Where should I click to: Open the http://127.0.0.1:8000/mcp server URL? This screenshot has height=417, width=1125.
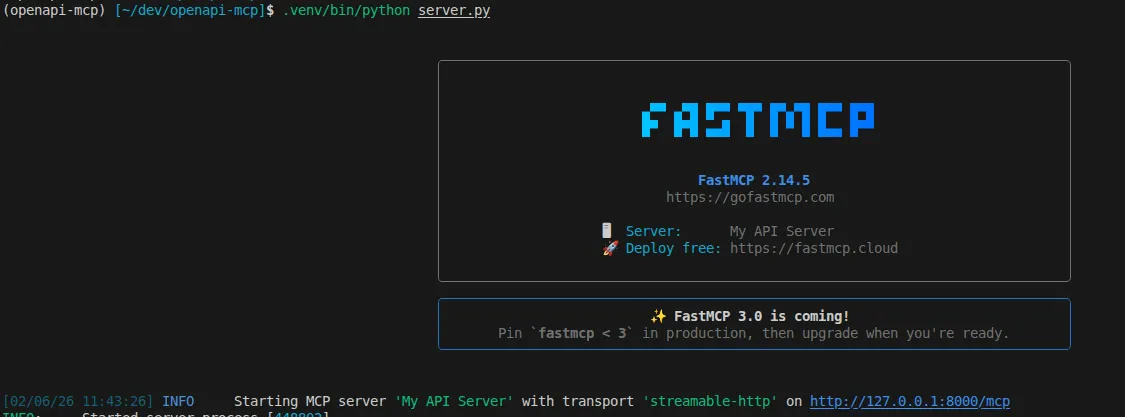(910, 401)
